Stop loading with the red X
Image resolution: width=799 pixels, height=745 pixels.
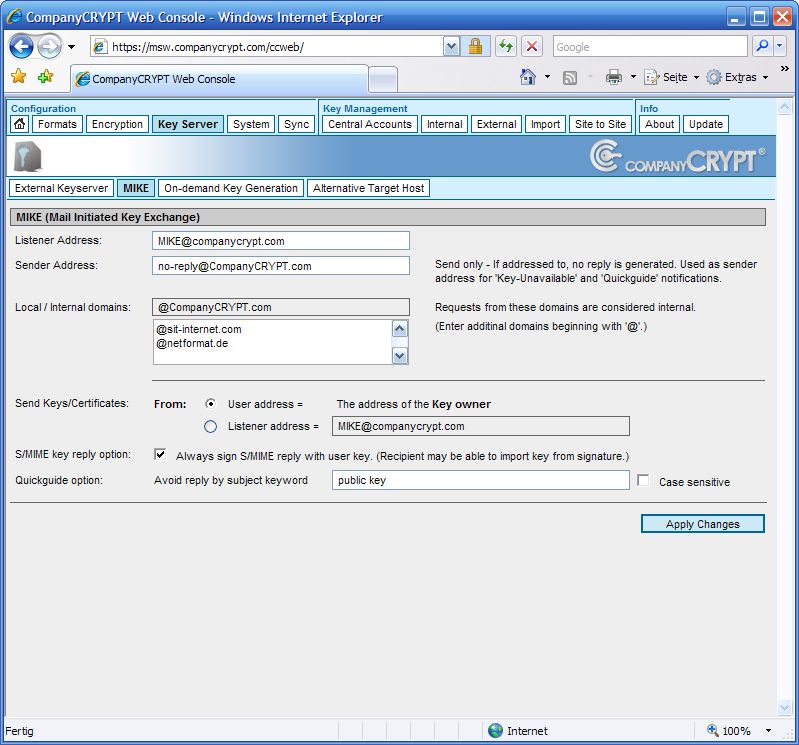pyautogui.click(x=531, y=47)
